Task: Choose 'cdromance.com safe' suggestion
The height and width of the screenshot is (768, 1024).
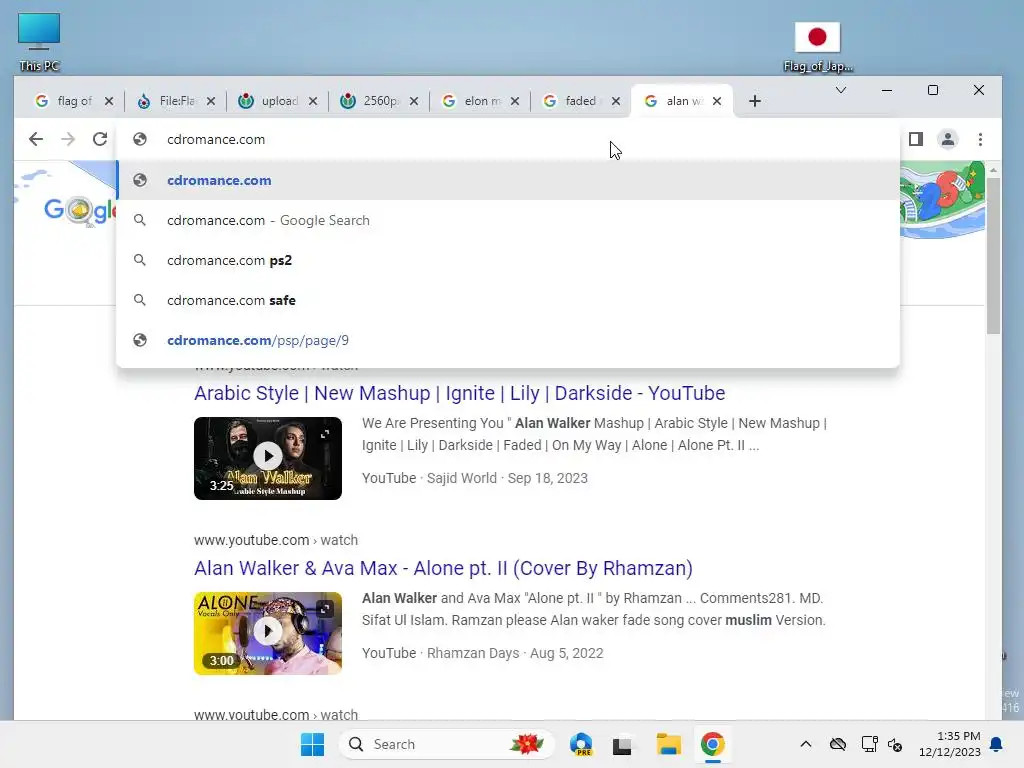Action: (x=508, y=300)
